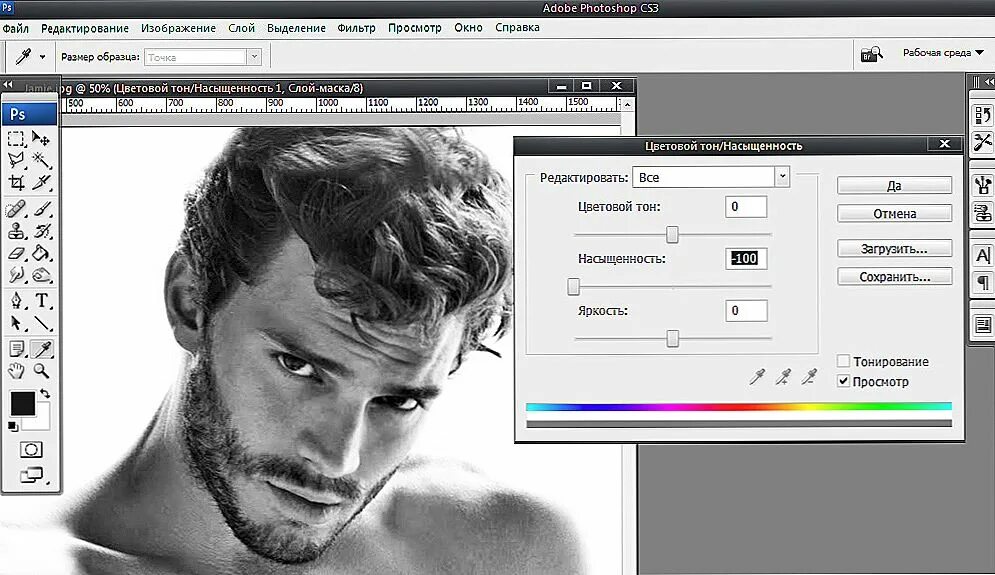This screenshot has height=575, width=995.
Task: Select the Smudge tool
Action: 16,275
